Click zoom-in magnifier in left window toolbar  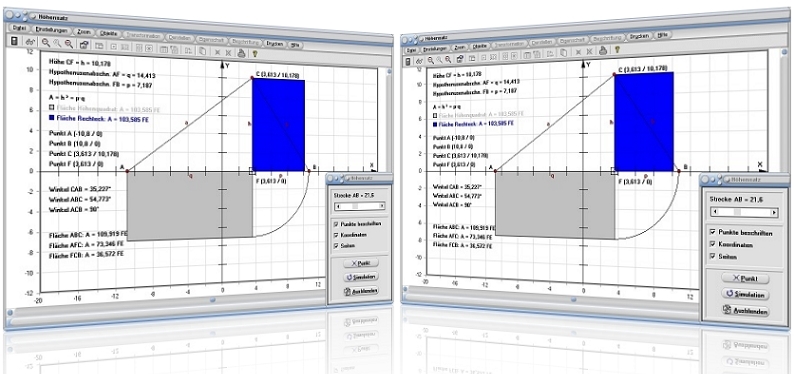[x=46, y=44]
